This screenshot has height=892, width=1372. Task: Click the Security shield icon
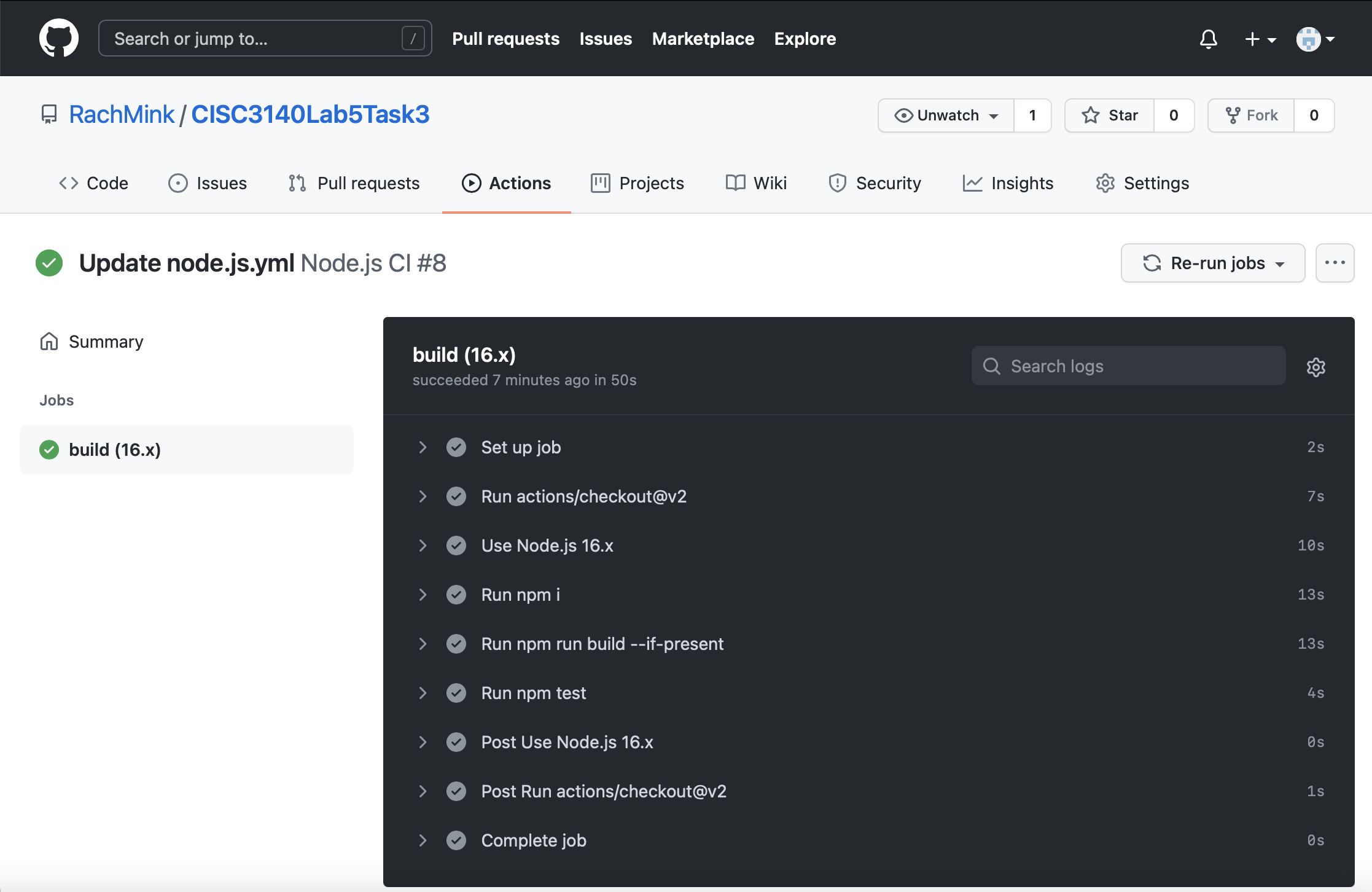[836, 182]
